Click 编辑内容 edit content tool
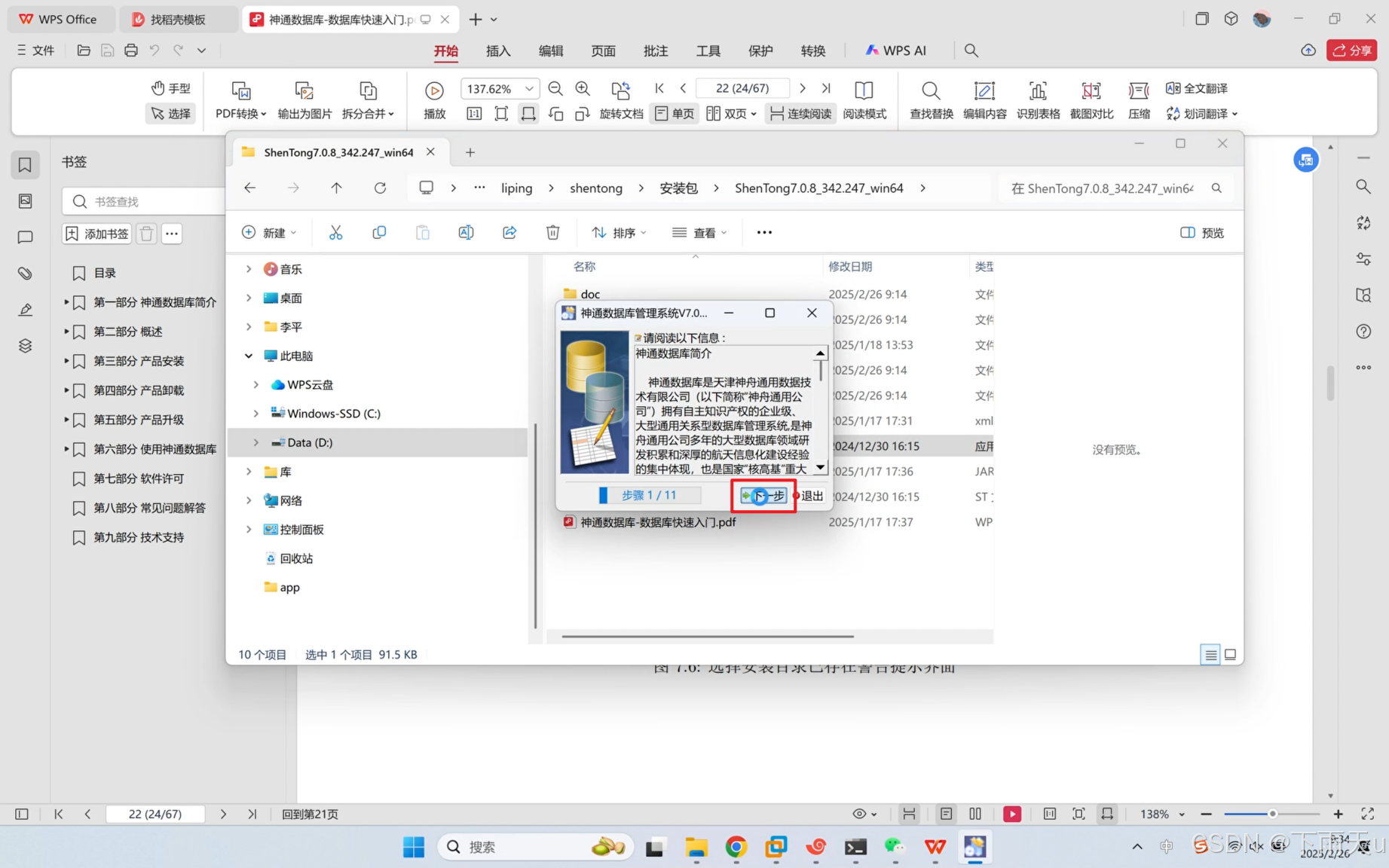 (984, 100)
